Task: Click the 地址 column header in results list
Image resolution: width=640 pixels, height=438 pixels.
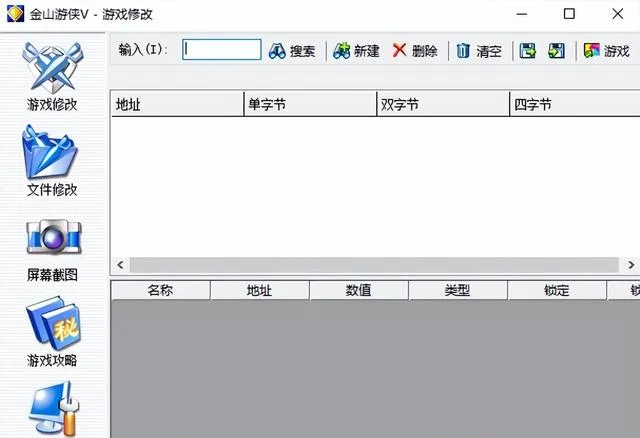Action: coord(178,104)
